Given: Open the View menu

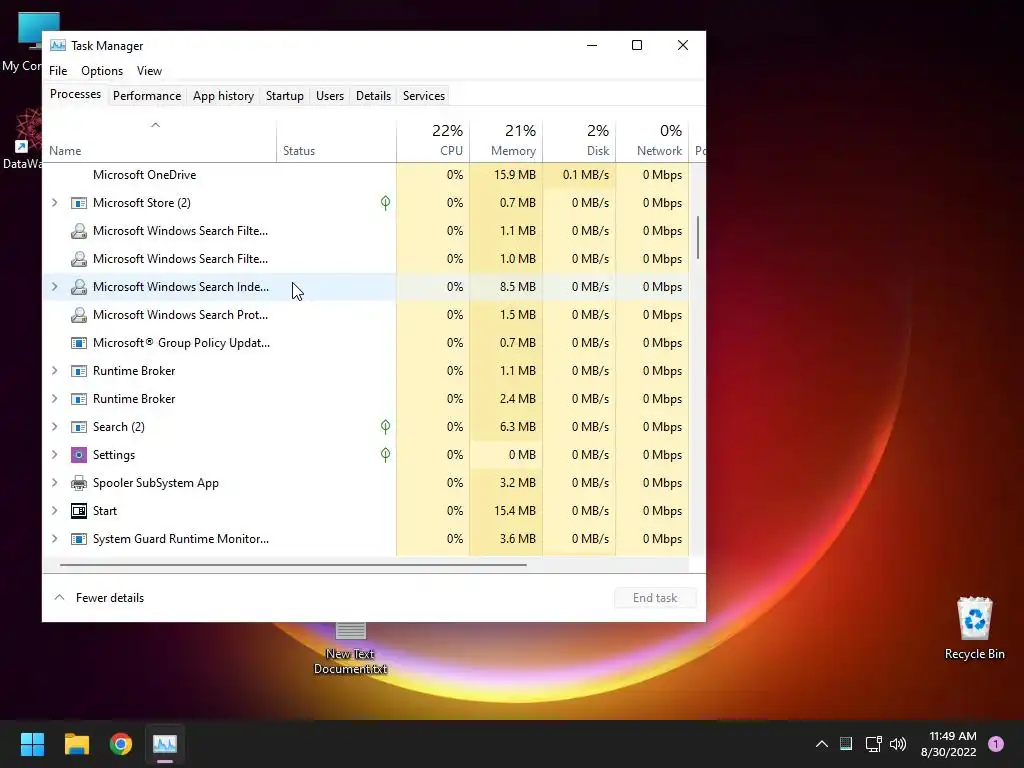Looking at the screenshot, I should pos(149,71).
